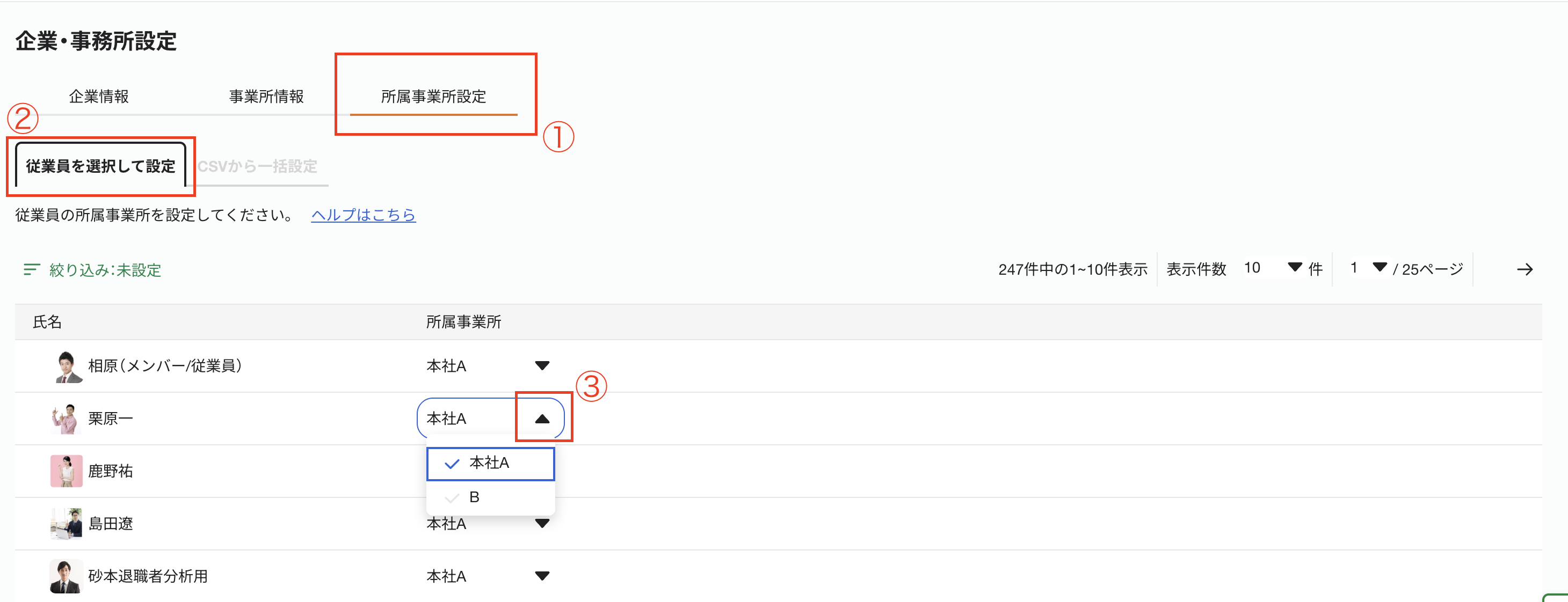Click the 従業員を選択して設定 tab button
This screenshot has width=1568, height=602.
pos(100,166)
